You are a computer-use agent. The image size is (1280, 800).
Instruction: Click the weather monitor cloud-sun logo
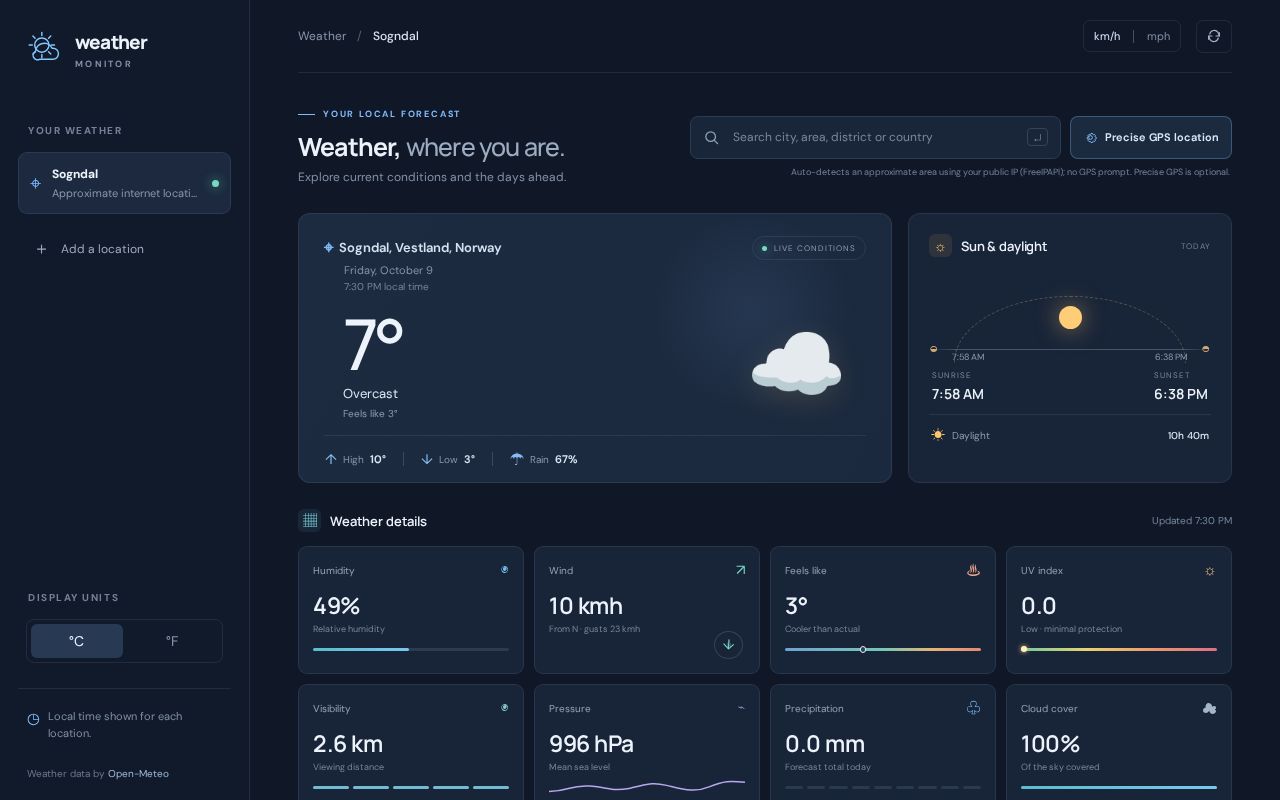pyautogui.click(x=44, y=47)
